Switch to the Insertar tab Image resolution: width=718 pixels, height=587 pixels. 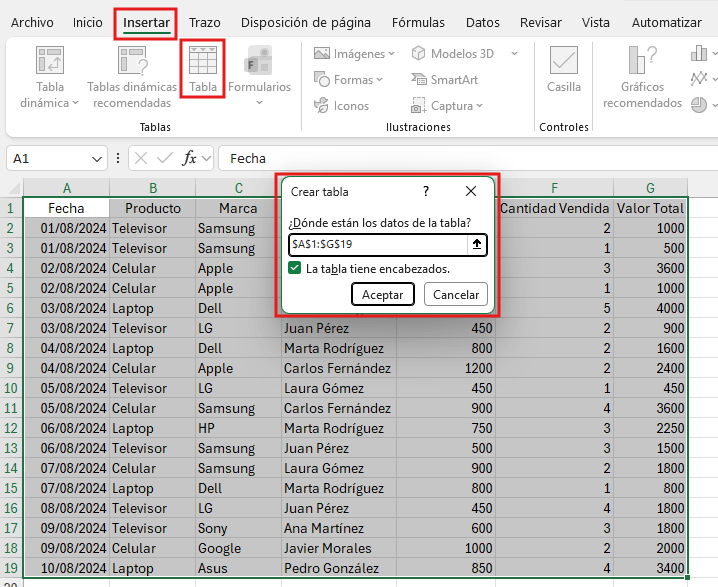(146, 22)
